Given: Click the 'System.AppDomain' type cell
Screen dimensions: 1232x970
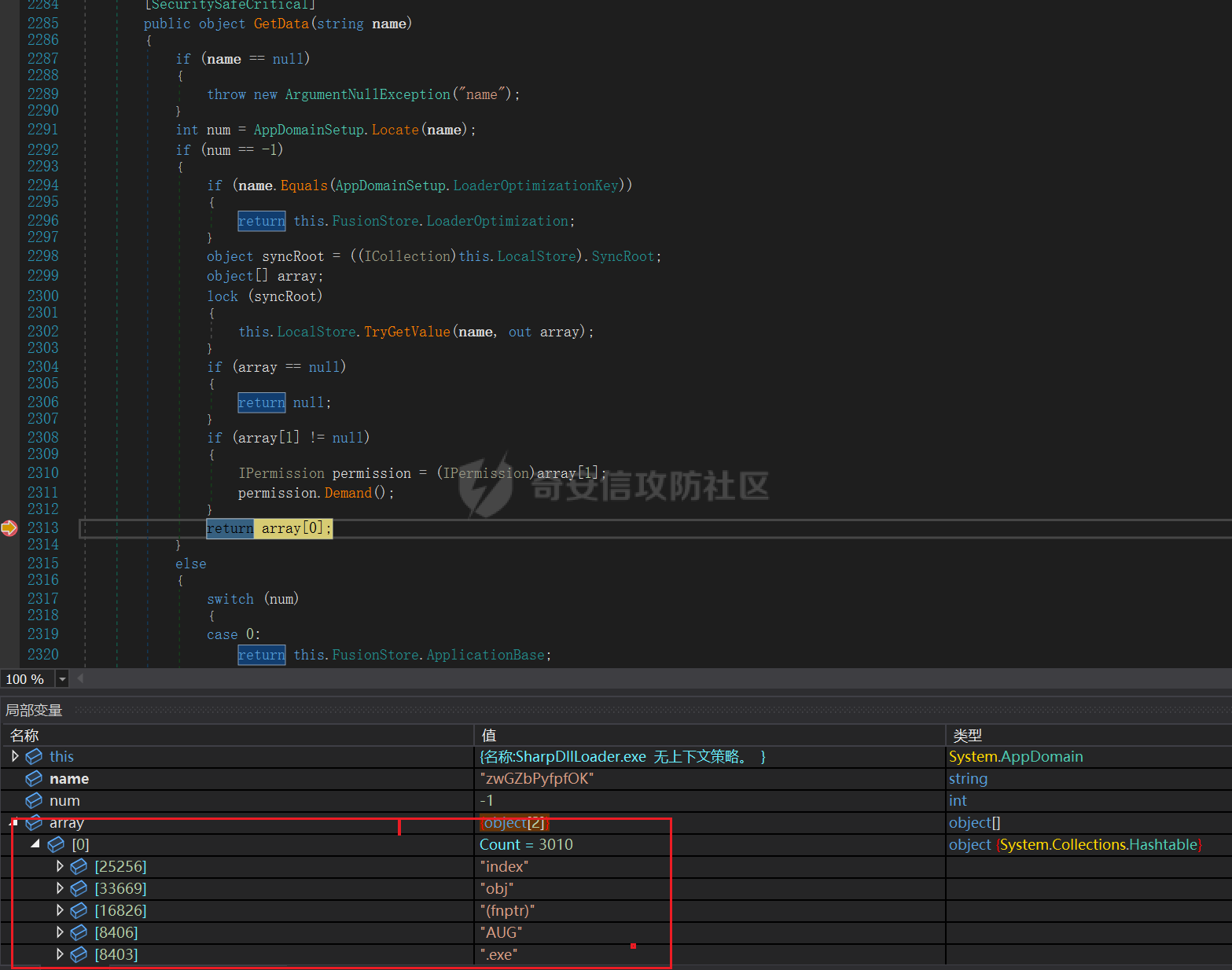Looking at the screenshot, I should coord(1016,756).
